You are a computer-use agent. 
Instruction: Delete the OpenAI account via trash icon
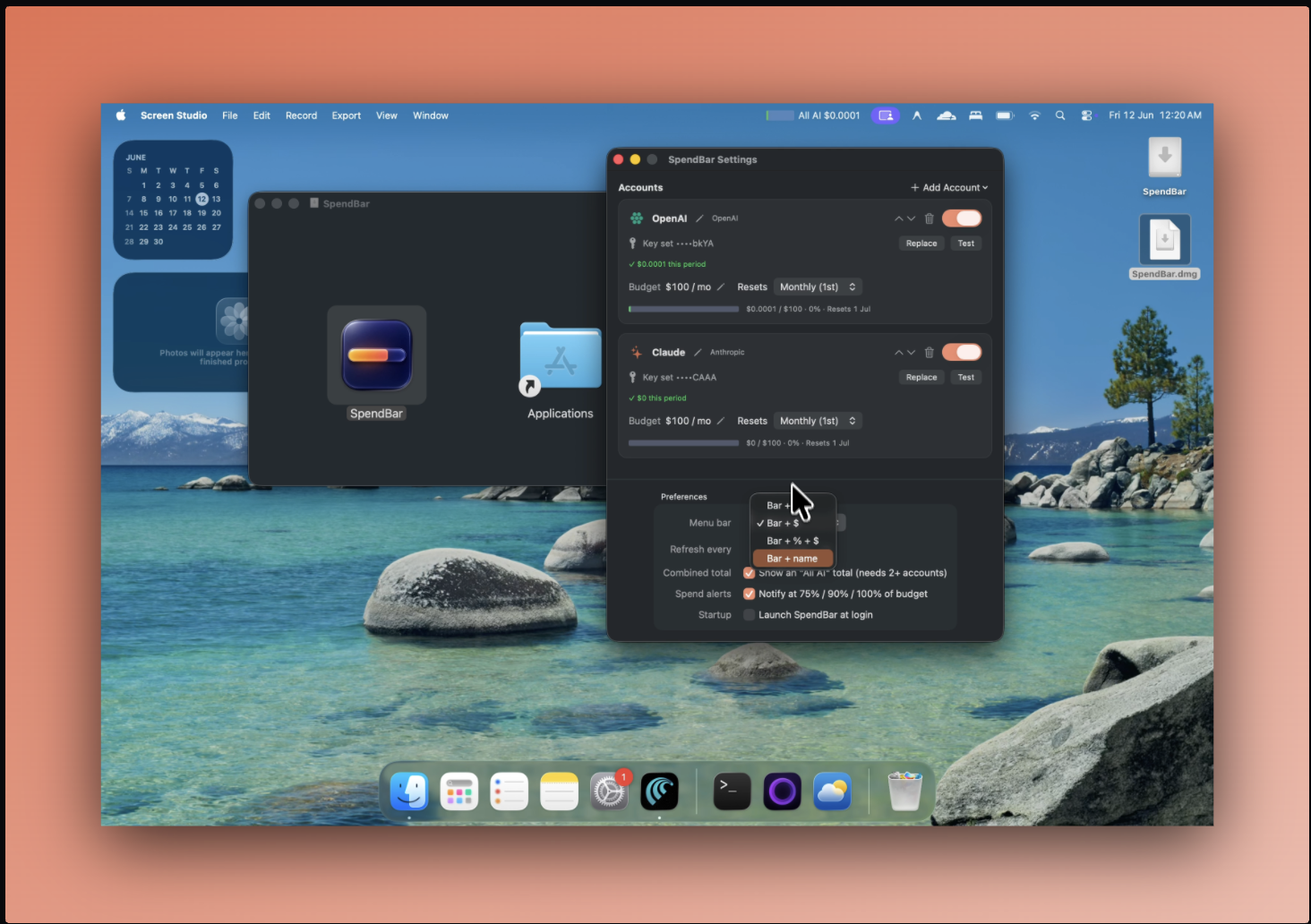(929, 218)
